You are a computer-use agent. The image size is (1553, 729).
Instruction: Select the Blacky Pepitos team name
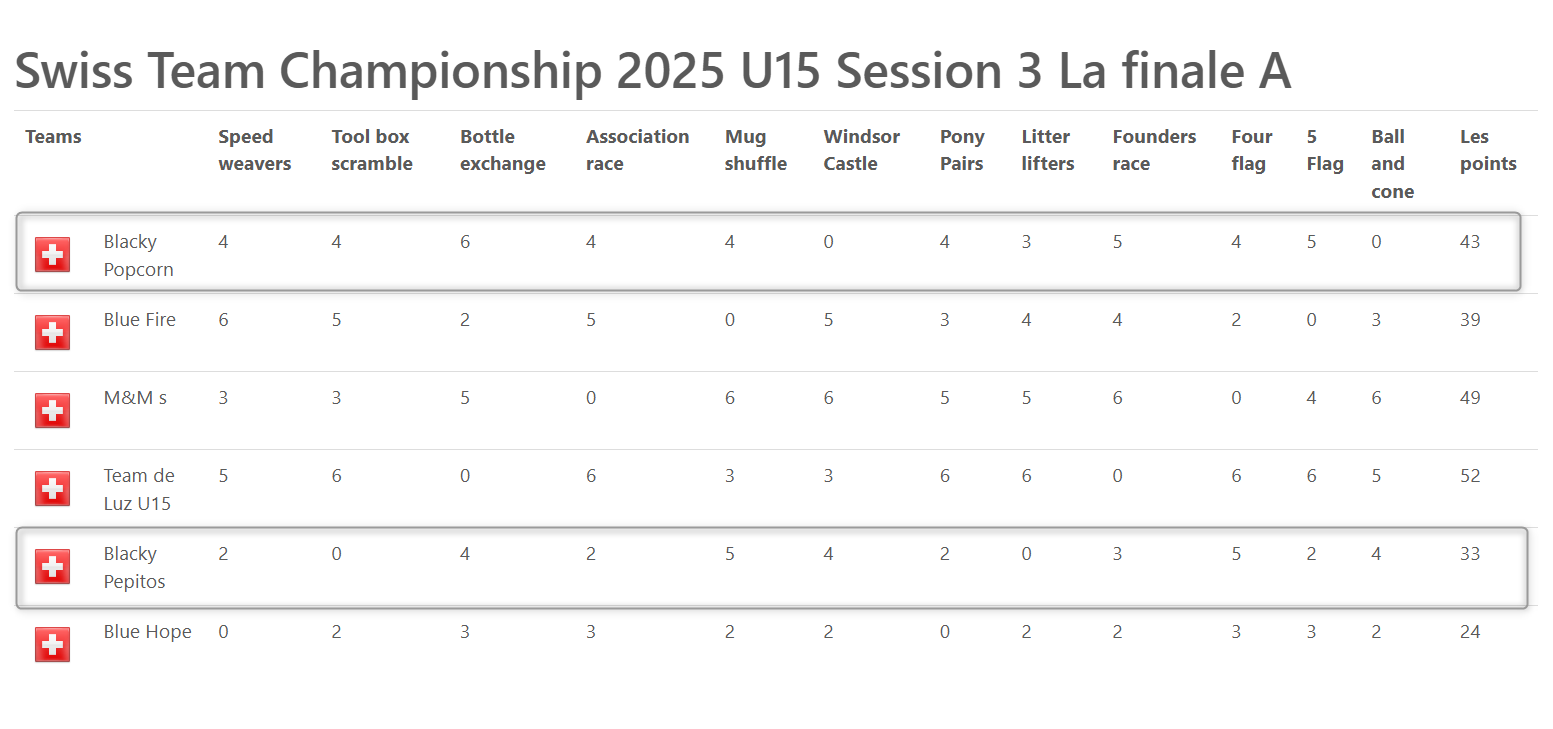click(135, 568)
